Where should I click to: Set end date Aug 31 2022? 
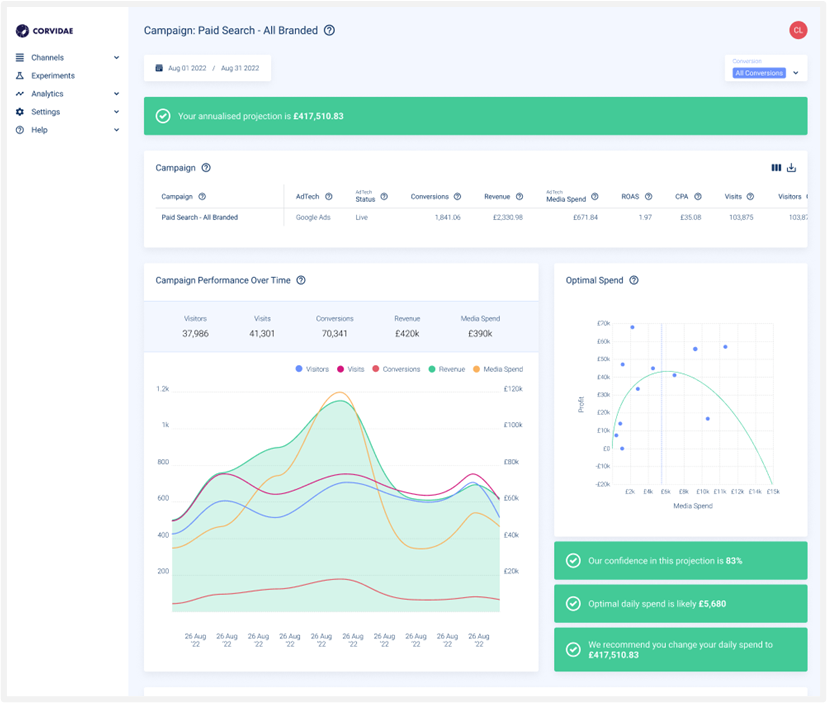240,68
